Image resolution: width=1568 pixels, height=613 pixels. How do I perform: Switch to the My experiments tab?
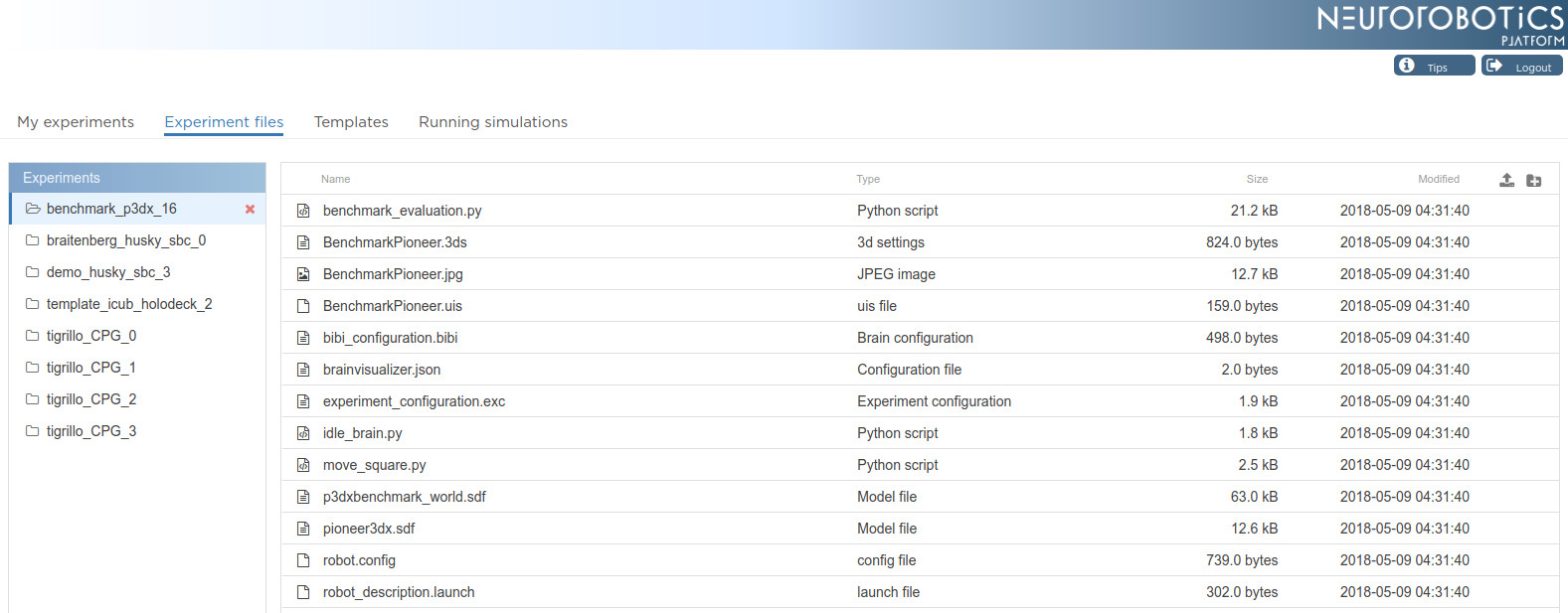76,122
